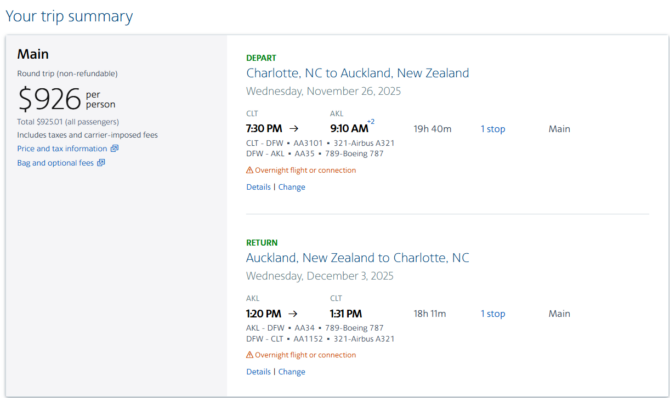
Task: Click external-link icon beside Price and tax information
Action: pos(115,148)
